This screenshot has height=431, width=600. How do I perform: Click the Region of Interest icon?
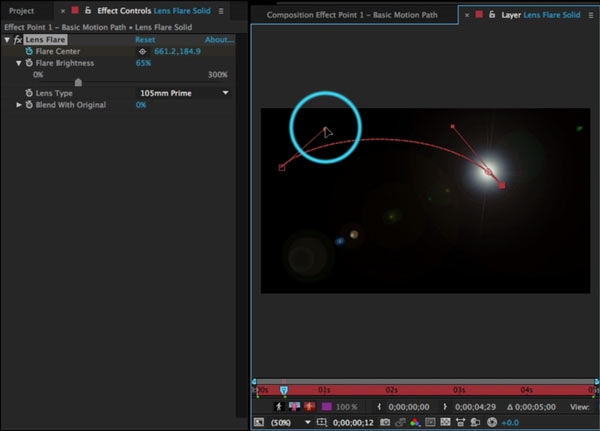tap(322, 422)
